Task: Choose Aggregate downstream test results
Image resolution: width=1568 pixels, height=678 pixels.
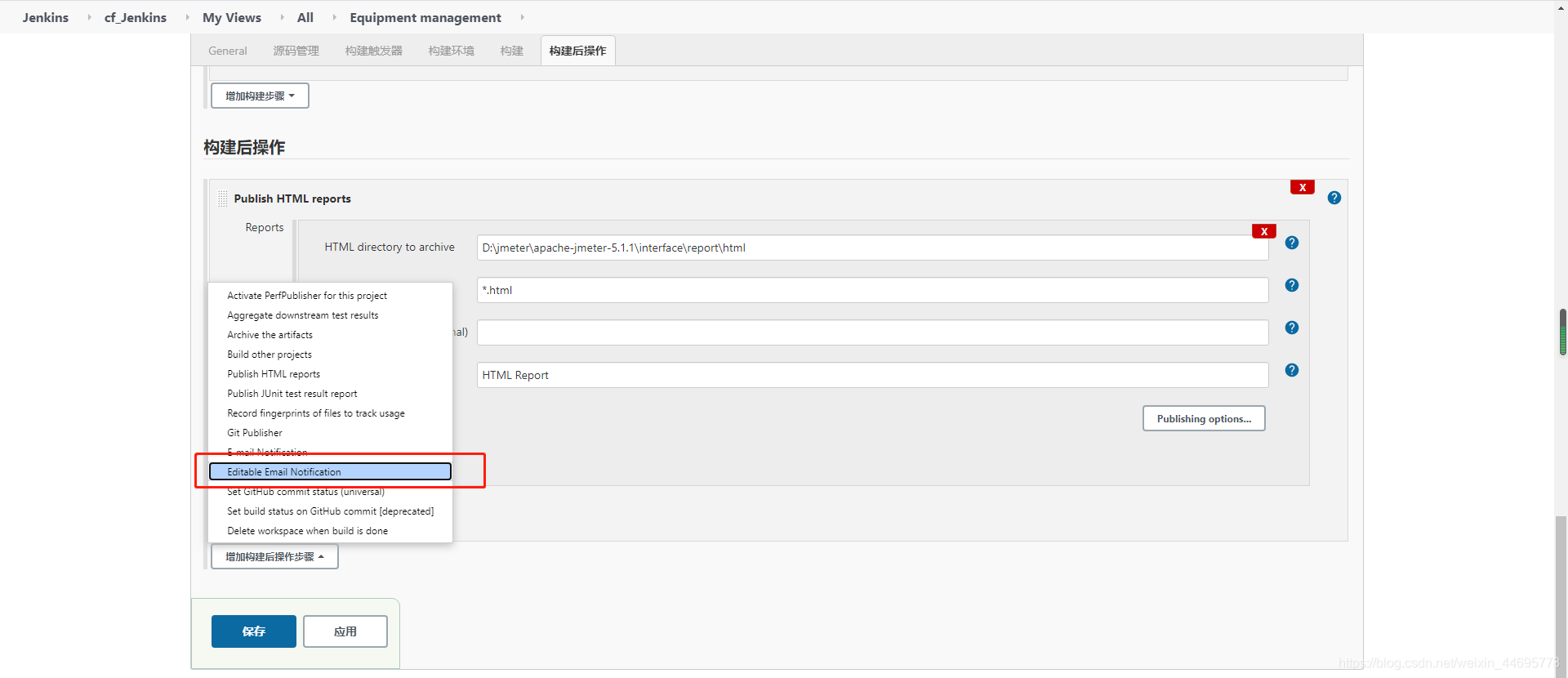Action: 330,315
